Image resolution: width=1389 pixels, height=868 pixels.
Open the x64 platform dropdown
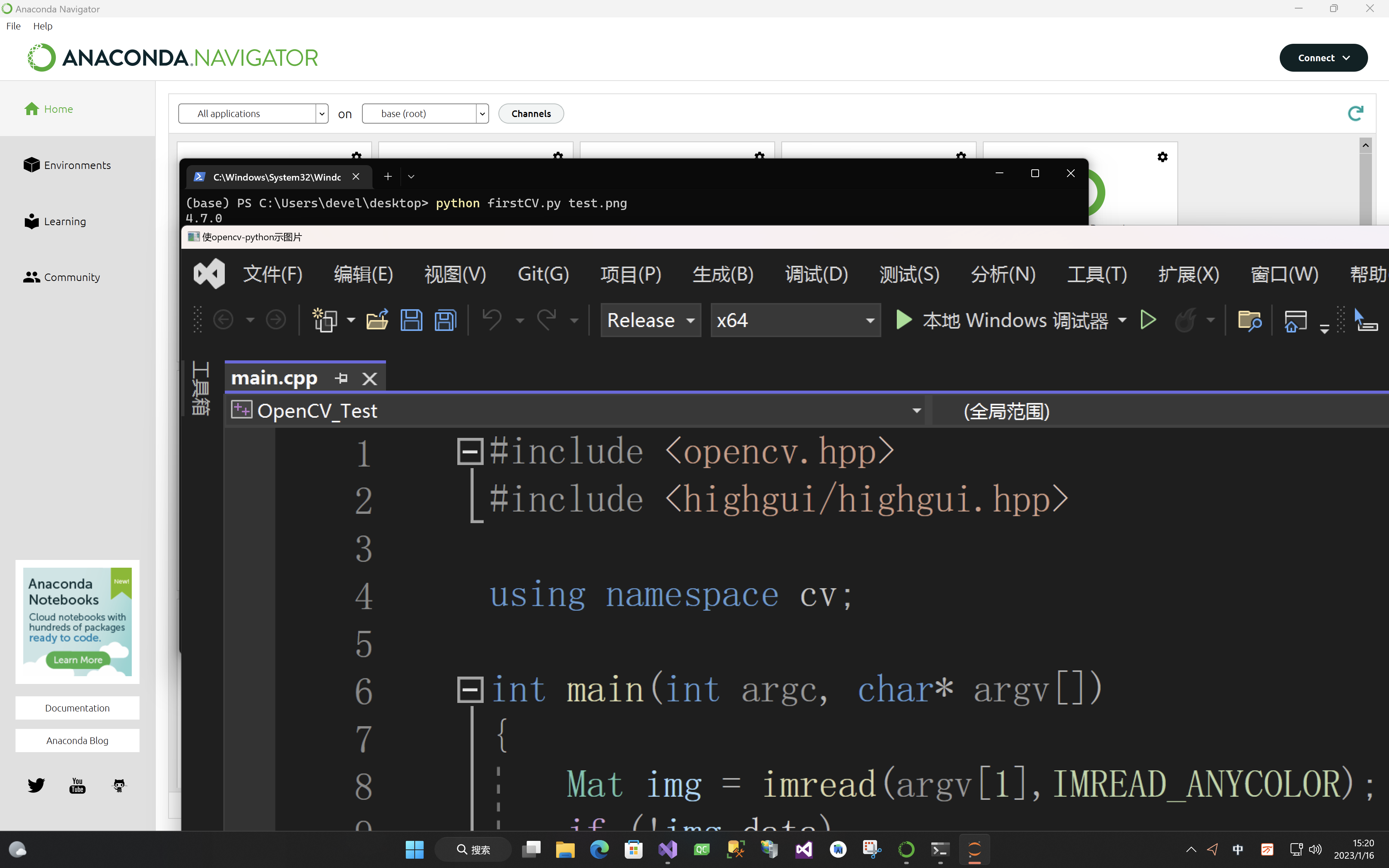click(795, 320)
